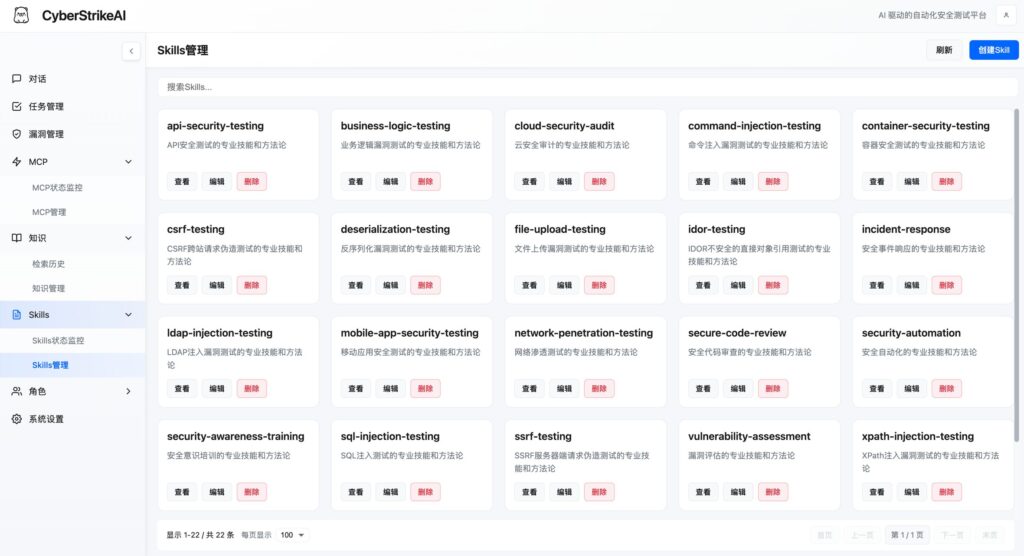Click the 漏洞管理 shield icon
The image size is (1024, 556).
point(16,134)
